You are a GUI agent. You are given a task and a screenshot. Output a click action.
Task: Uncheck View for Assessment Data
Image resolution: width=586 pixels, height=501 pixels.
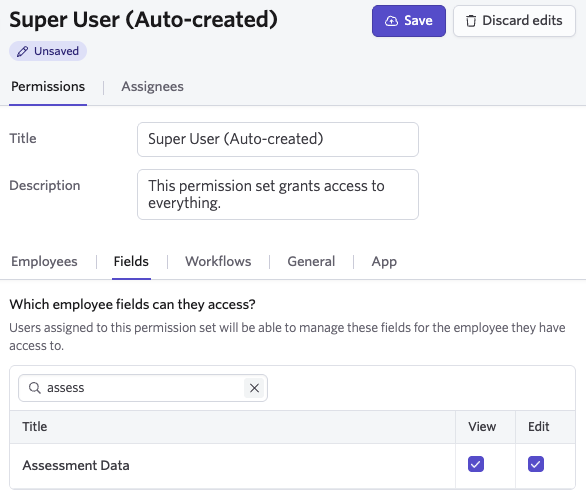tap(476, 464)
